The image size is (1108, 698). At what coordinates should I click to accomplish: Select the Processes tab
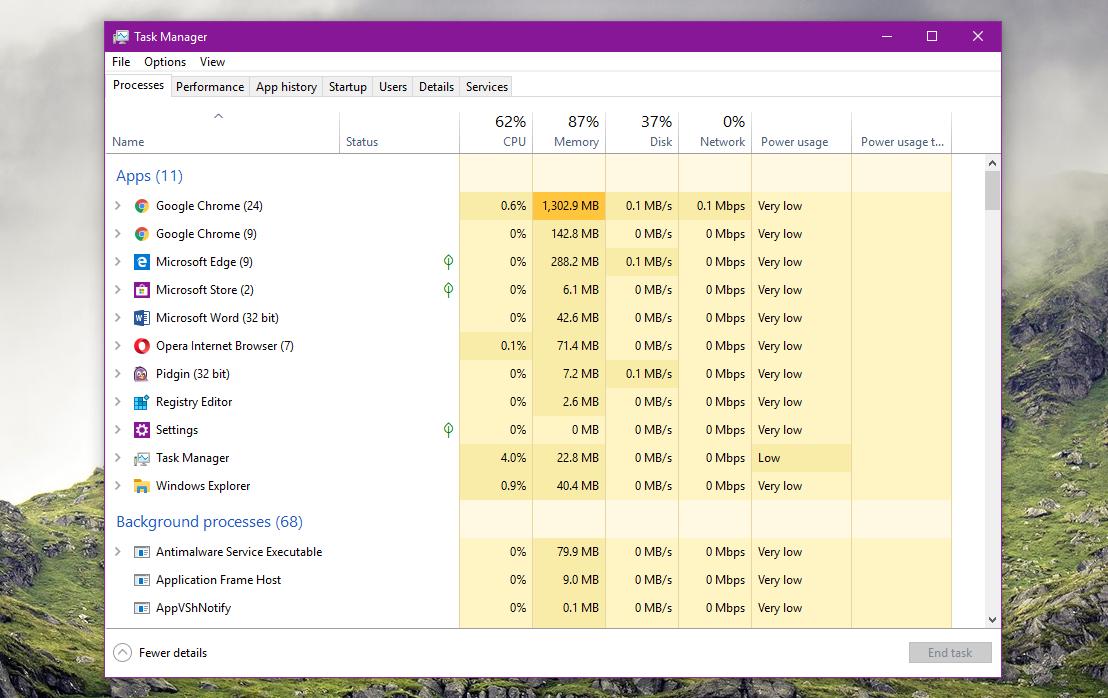click(138, 85)
